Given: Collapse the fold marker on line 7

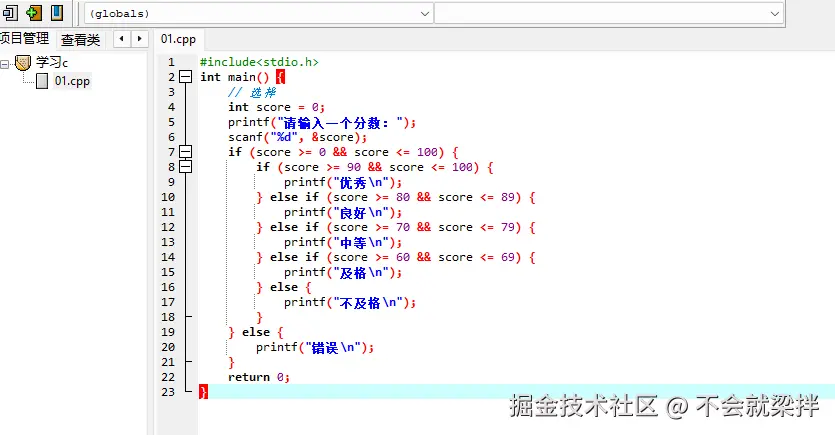Looking at the screenshot, I should pos(185,152).
